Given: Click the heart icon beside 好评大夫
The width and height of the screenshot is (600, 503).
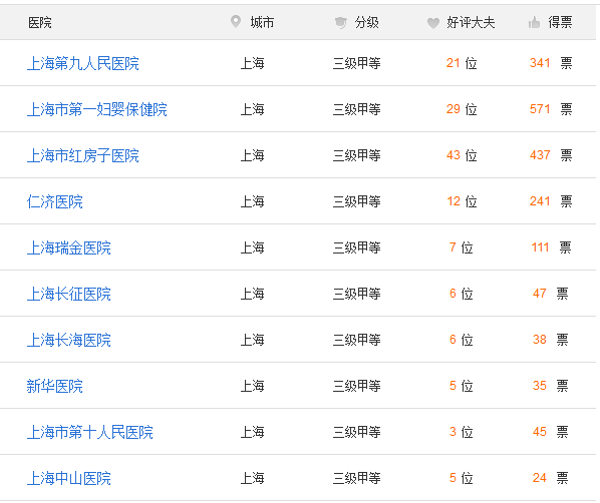Looking at the screenshot, I should point(433,23).
